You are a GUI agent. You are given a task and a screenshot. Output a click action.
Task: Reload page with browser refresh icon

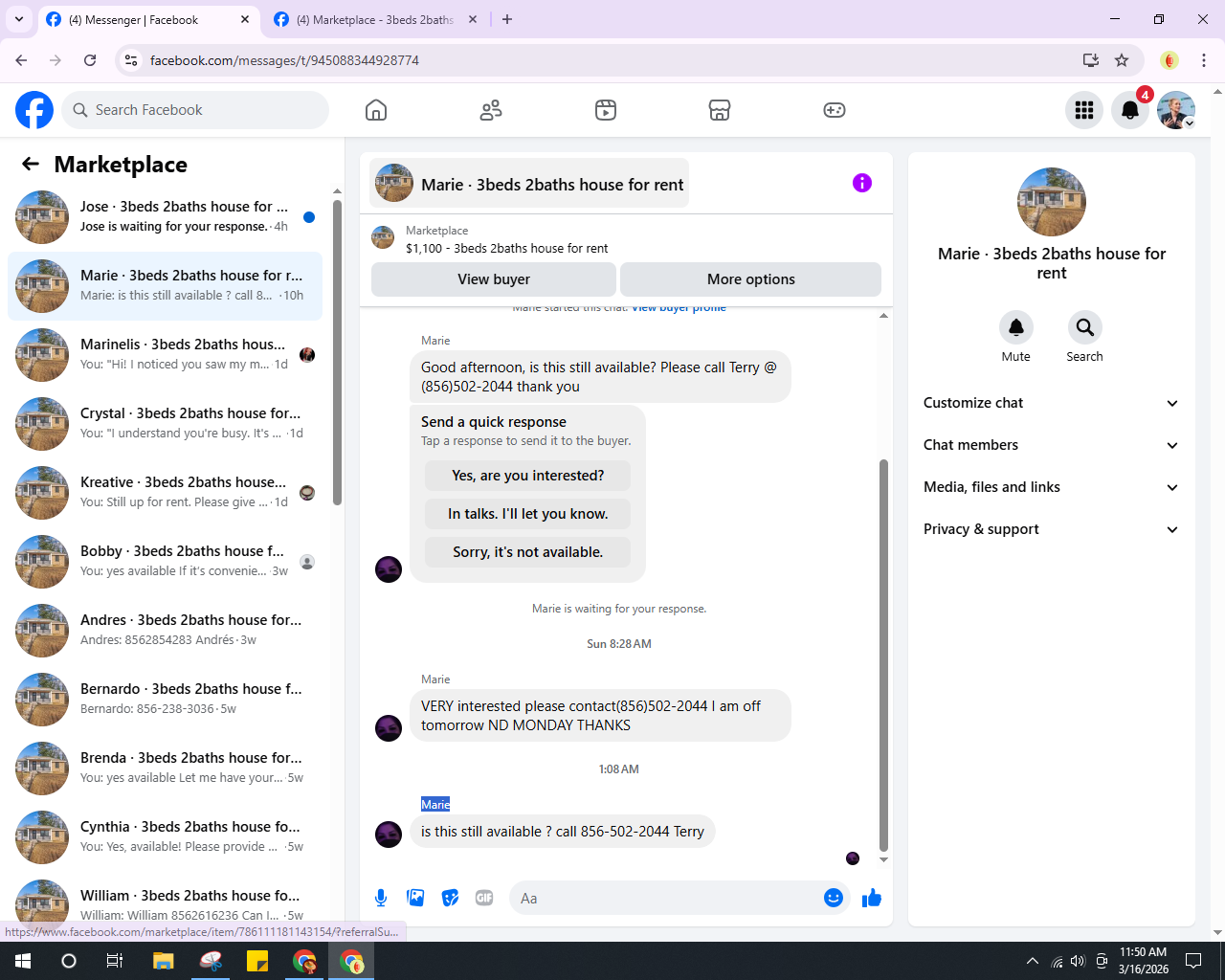pos(90,60)
